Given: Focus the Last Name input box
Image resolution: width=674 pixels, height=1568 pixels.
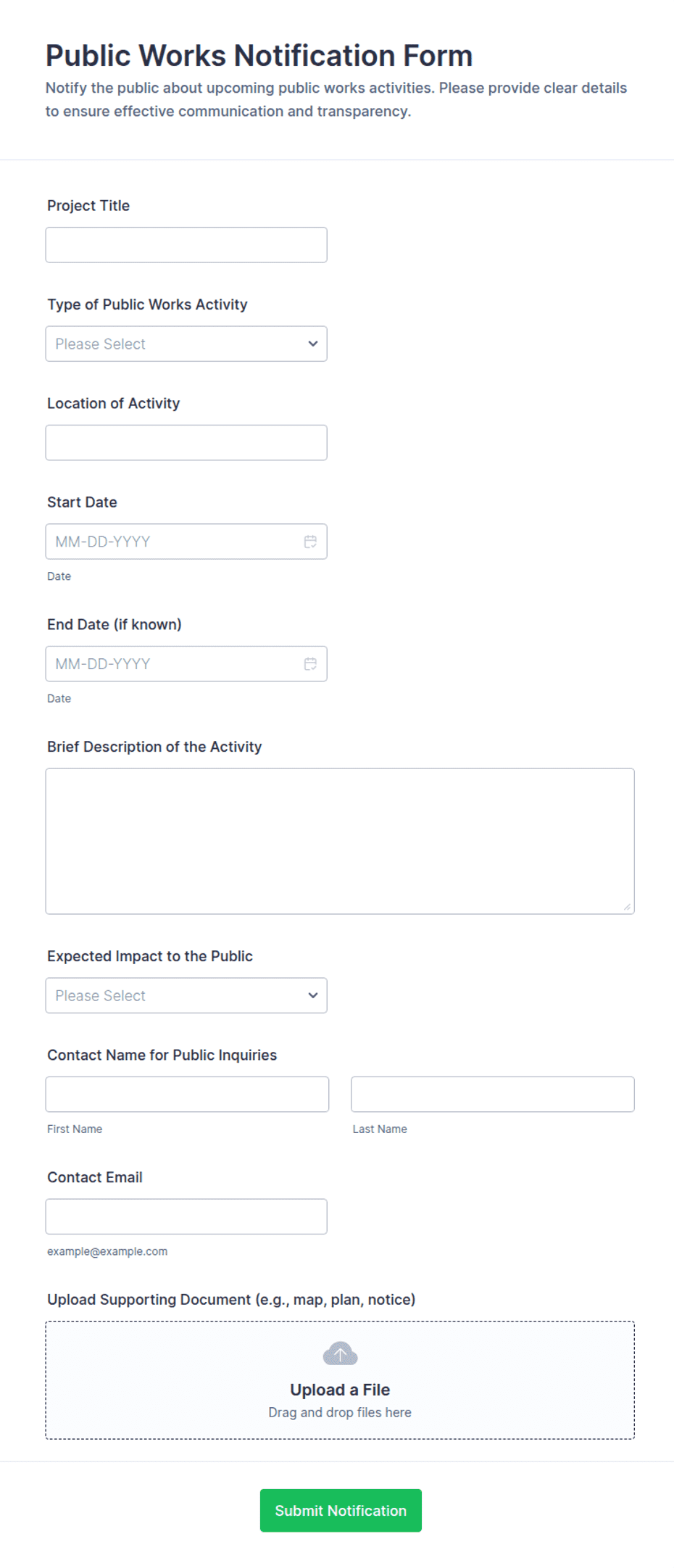Looking at the screenshot, I should (493, 1094).
